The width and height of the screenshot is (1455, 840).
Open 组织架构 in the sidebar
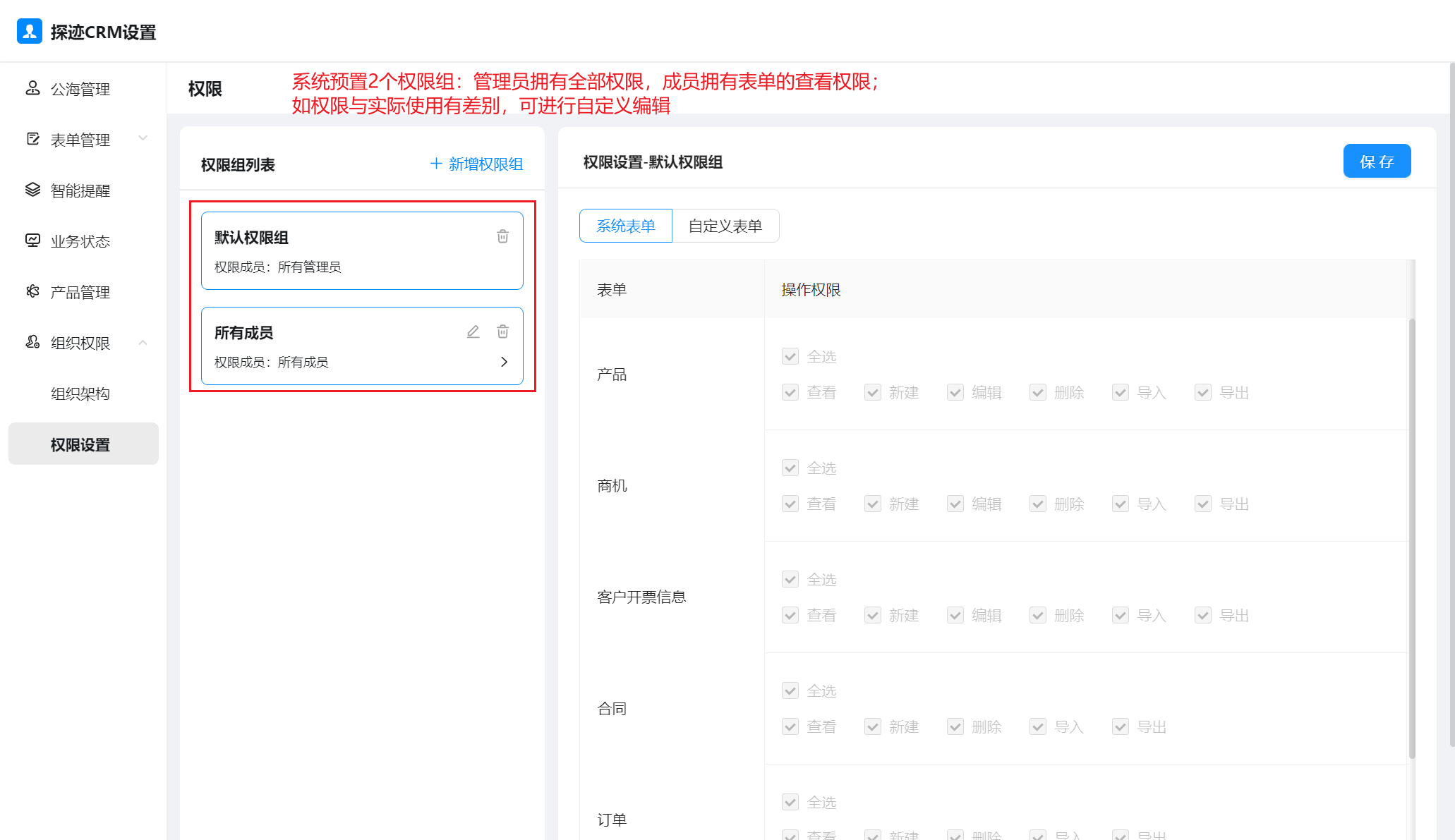coord(80,394)
